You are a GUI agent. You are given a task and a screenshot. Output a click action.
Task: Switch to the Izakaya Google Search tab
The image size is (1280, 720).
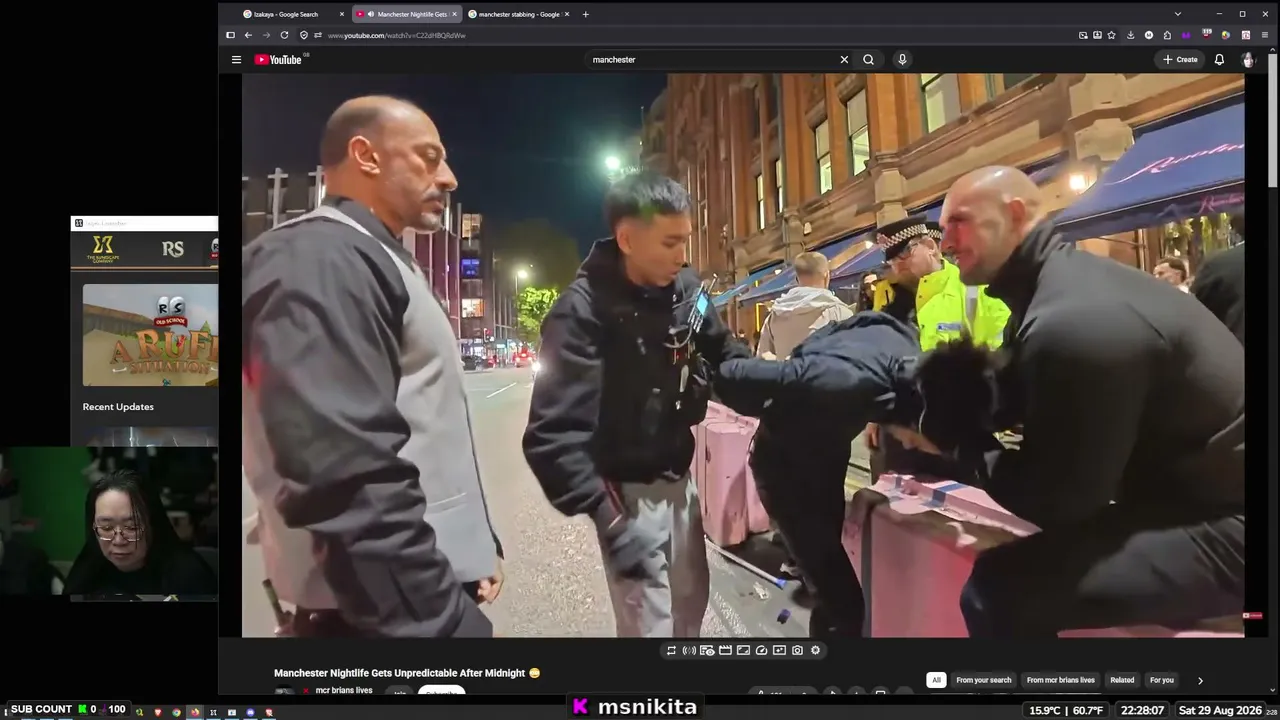(294, 14)
